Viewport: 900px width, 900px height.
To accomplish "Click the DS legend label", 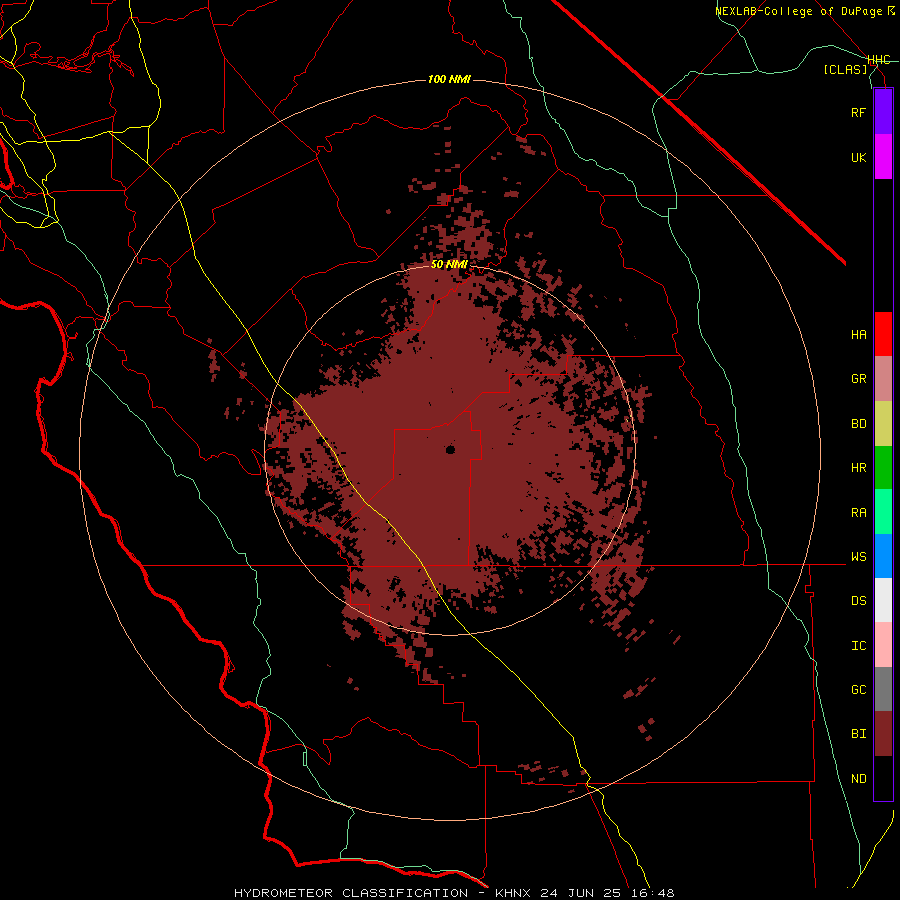I will [859, 600].
